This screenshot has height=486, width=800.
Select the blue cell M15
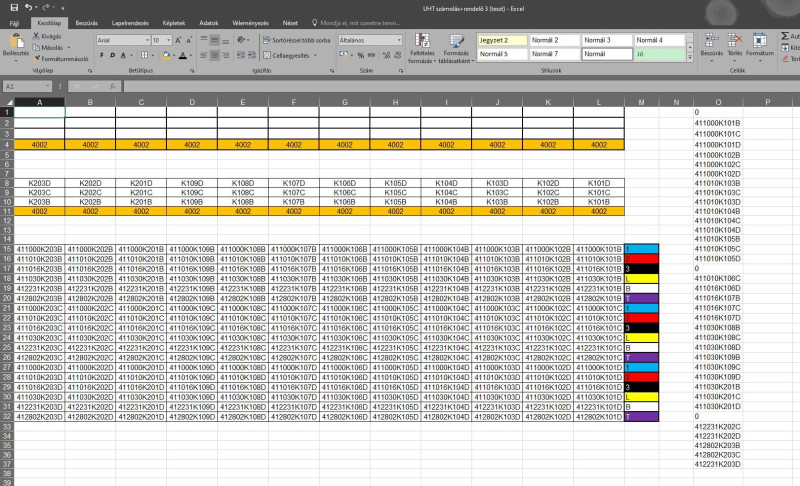coord(641,249)
